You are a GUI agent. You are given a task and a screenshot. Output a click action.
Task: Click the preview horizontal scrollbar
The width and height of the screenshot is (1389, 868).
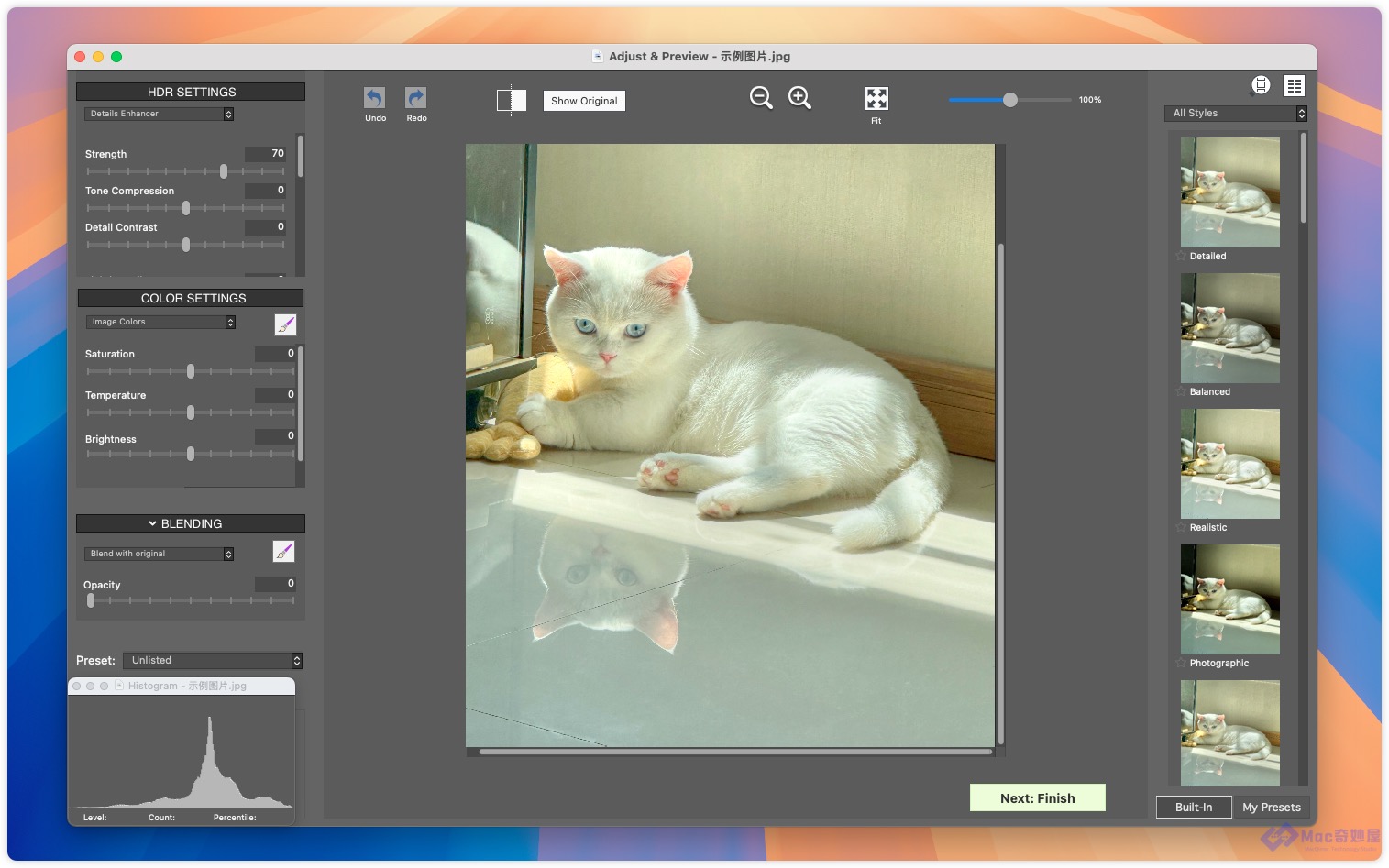click(x=735, y=752)
